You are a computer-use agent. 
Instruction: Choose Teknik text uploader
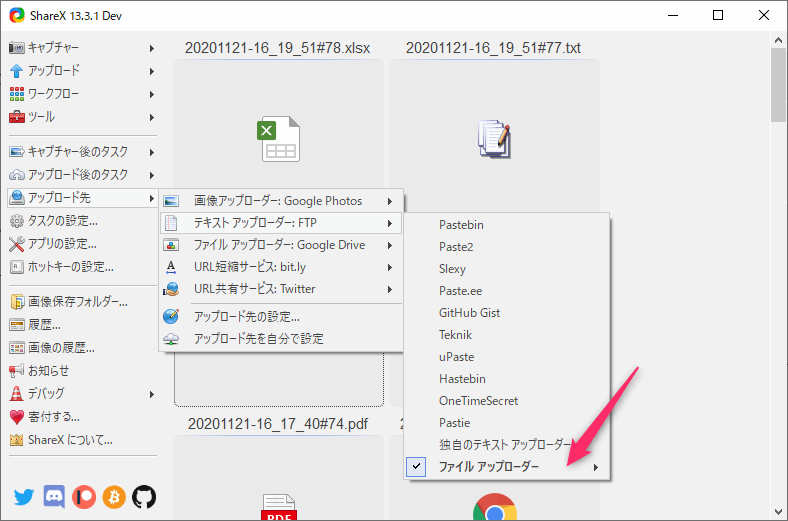click(x=507, y=335)
